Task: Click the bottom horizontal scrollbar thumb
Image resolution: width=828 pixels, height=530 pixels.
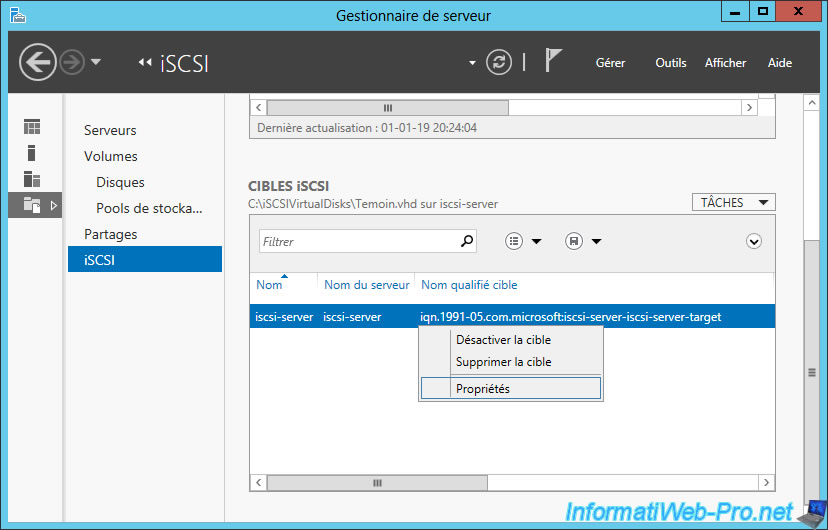Action: (376, 483)
